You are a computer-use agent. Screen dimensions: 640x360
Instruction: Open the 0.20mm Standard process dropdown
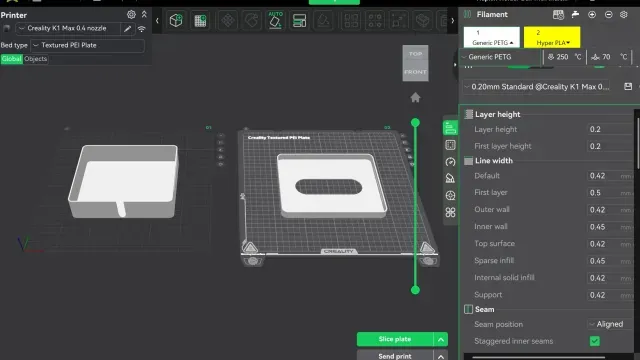(x=537, y=87)
